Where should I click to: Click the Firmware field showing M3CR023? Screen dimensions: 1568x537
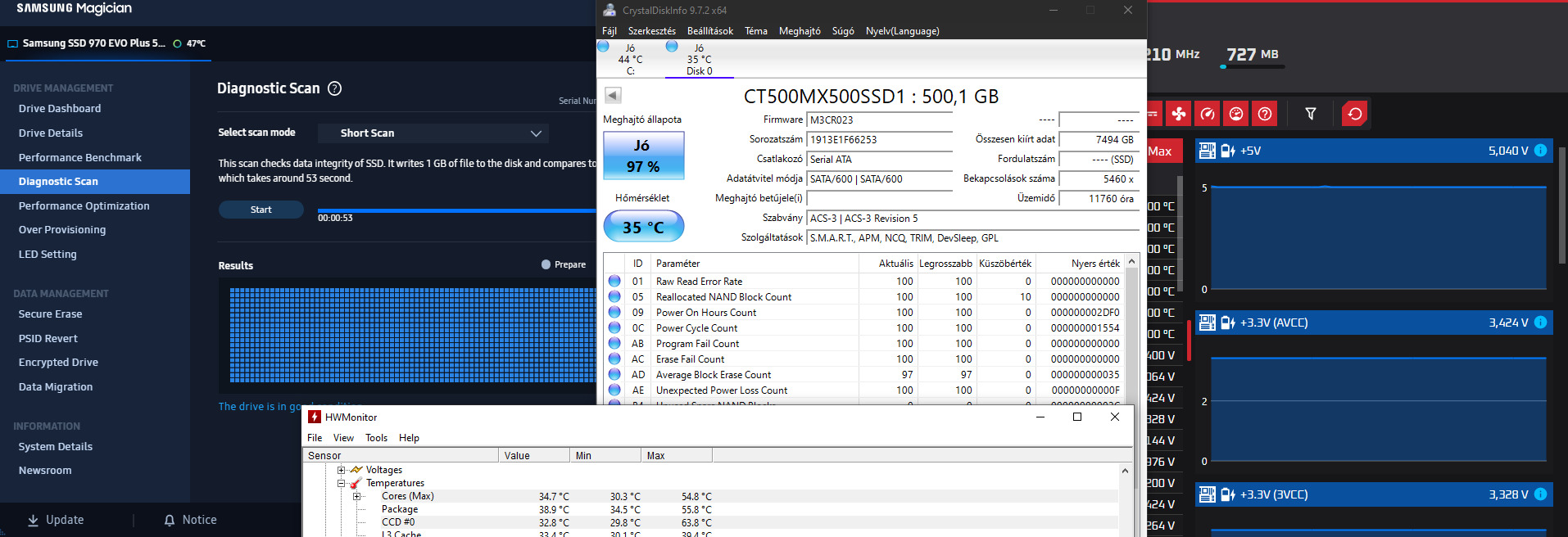click(x=880, y=120)
